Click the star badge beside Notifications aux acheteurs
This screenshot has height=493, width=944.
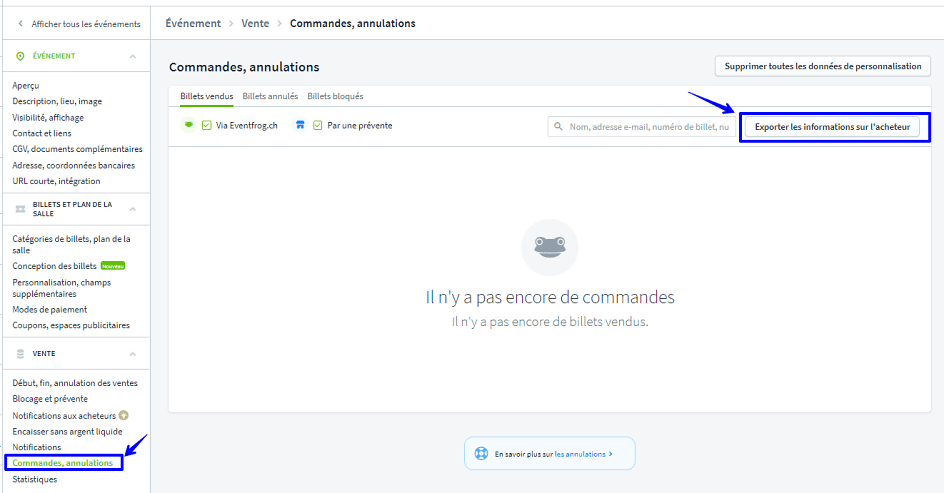[124, 415]
